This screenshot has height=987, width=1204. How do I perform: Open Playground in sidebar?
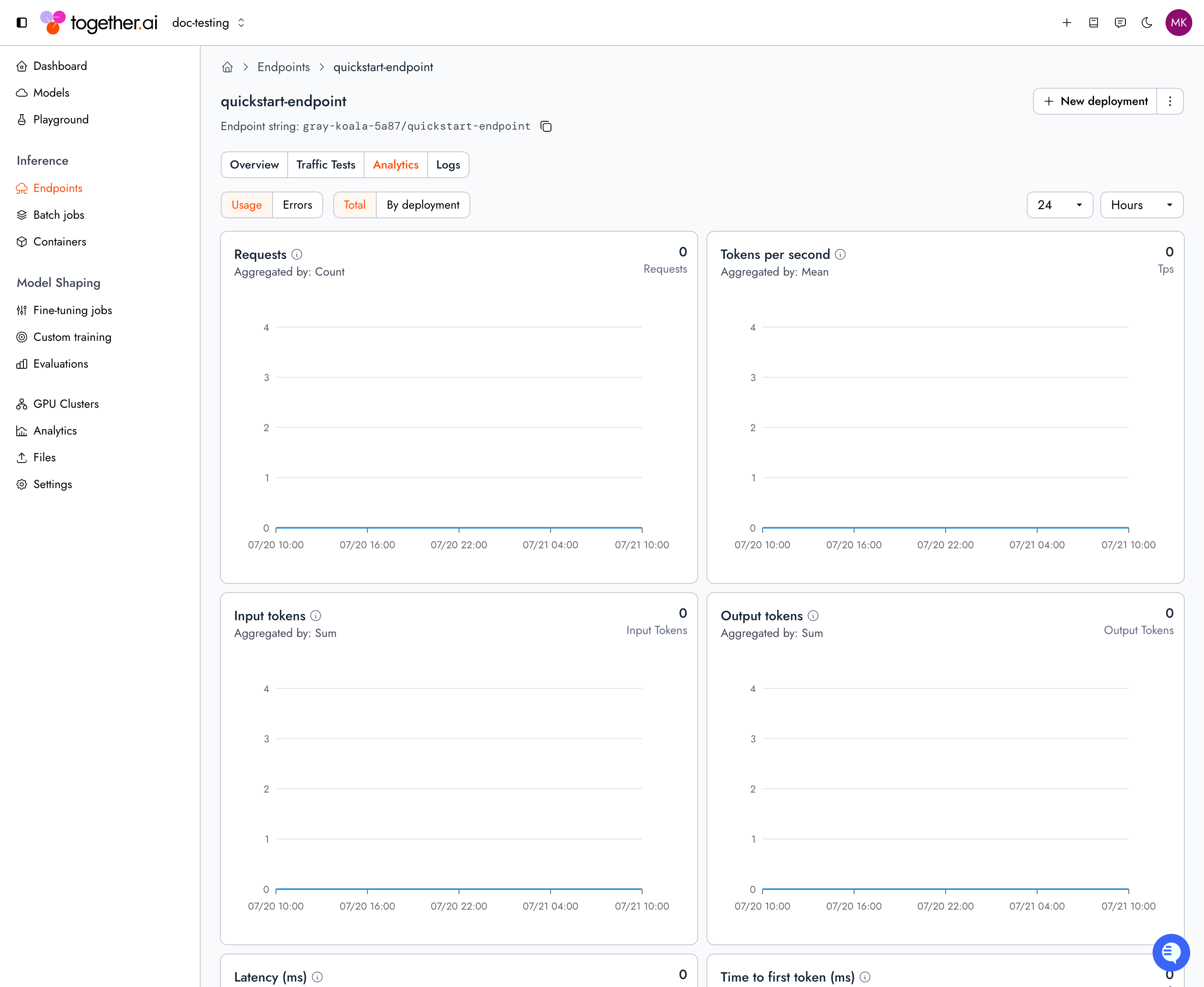[61, 119]
